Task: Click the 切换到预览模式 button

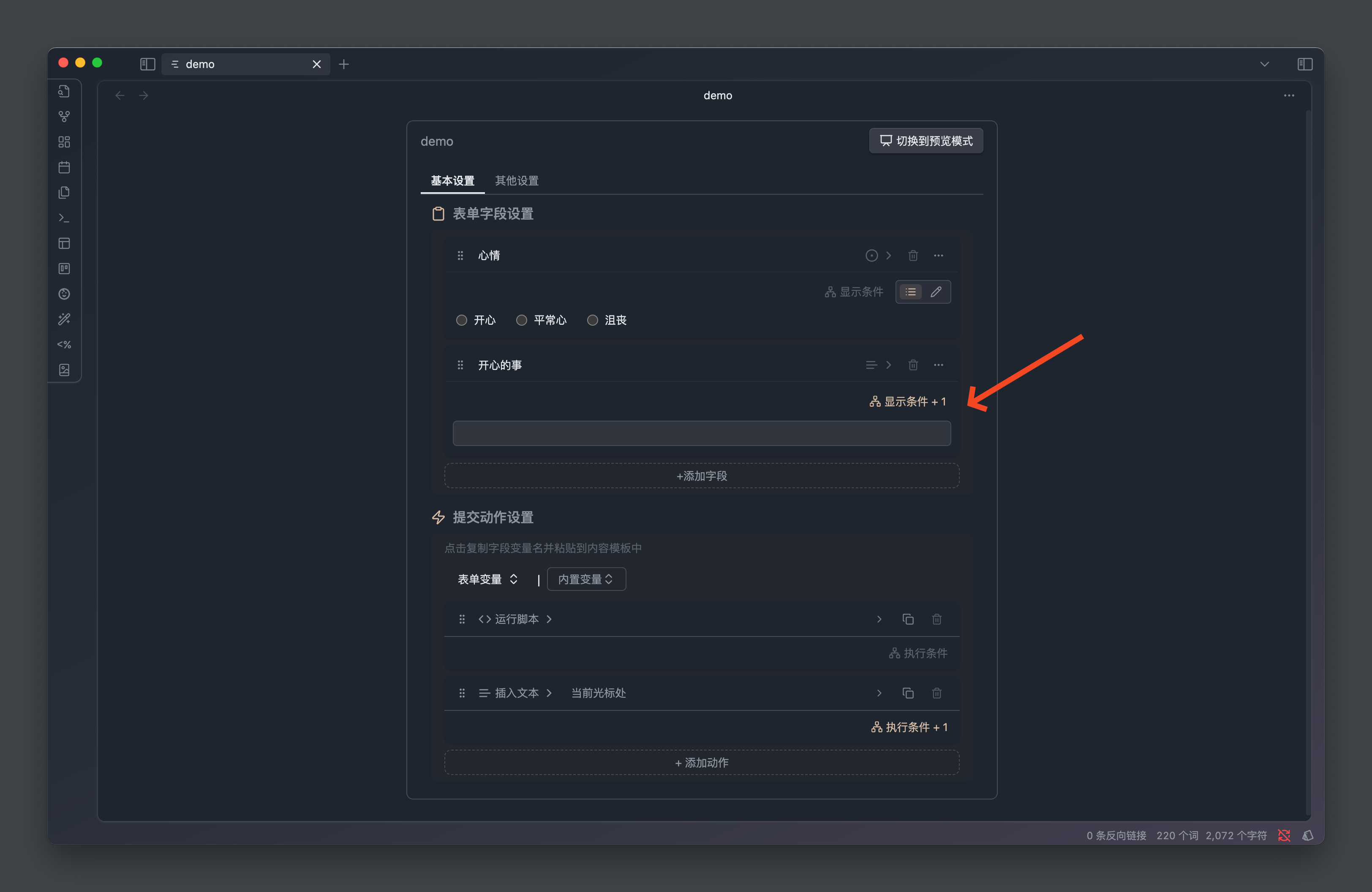Action: [x=926, y=141]
